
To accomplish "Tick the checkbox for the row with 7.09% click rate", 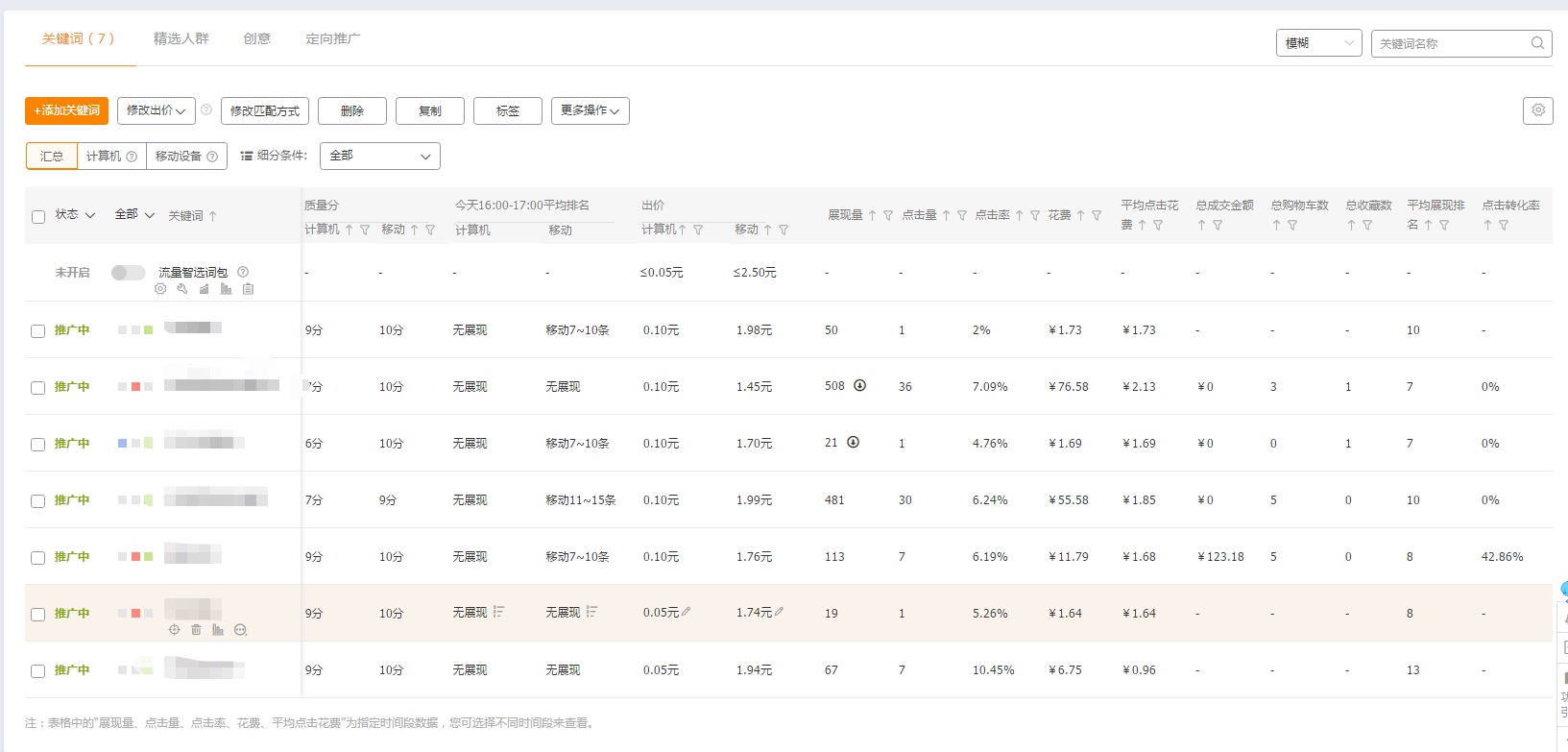I will [38, 387].
